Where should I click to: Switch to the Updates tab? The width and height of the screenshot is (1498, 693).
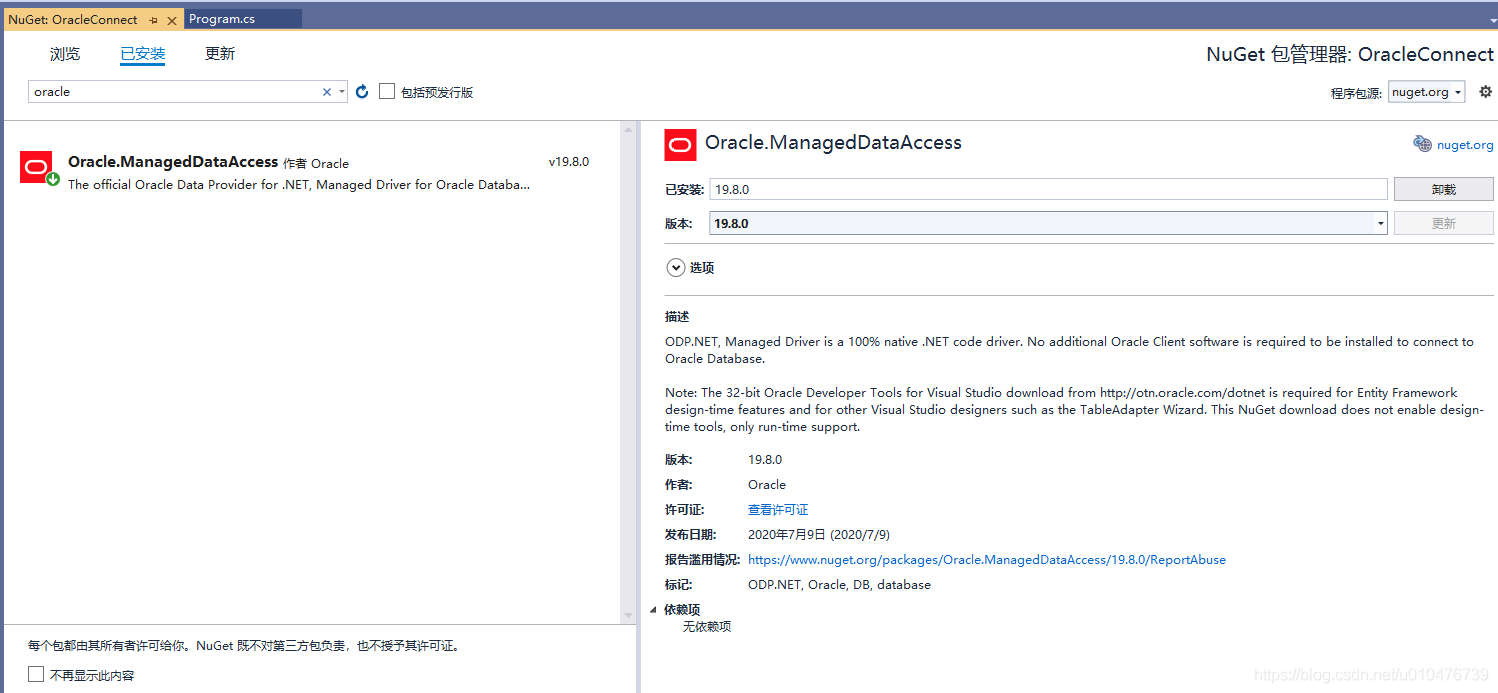[x=220, y=54]
